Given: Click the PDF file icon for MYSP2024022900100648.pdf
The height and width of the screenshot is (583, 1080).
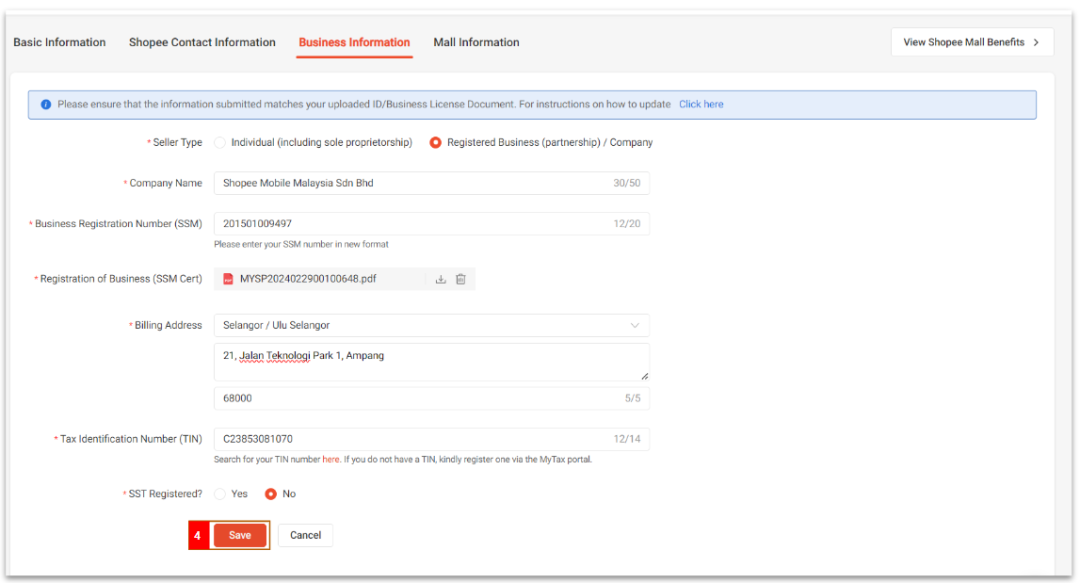Looking at the screenshot, I should pos(228,279).
